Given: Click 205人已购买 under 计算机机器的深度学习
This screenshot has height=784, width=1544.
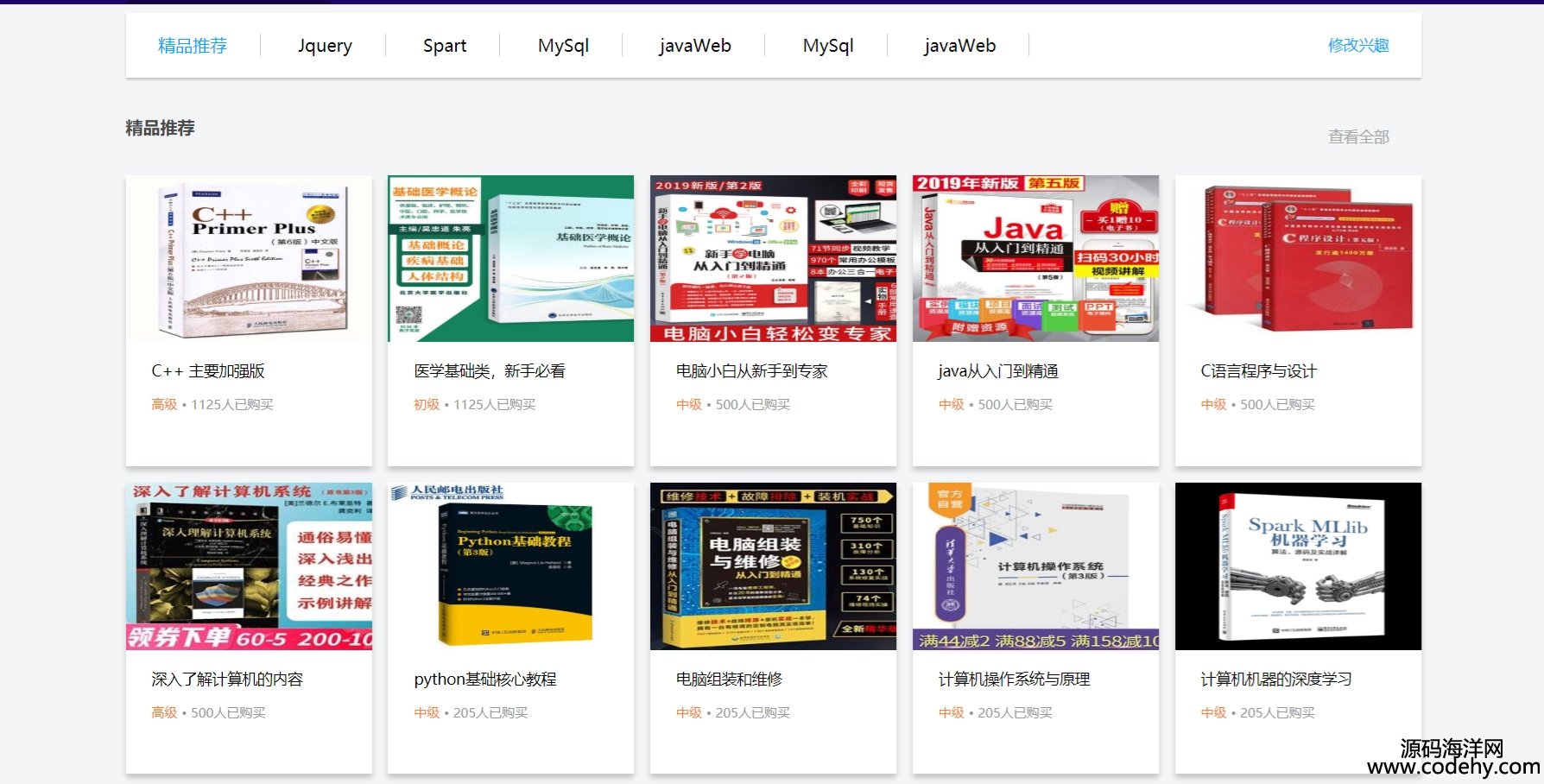Looking at the screenshot, I should [x=1278, y=712].
